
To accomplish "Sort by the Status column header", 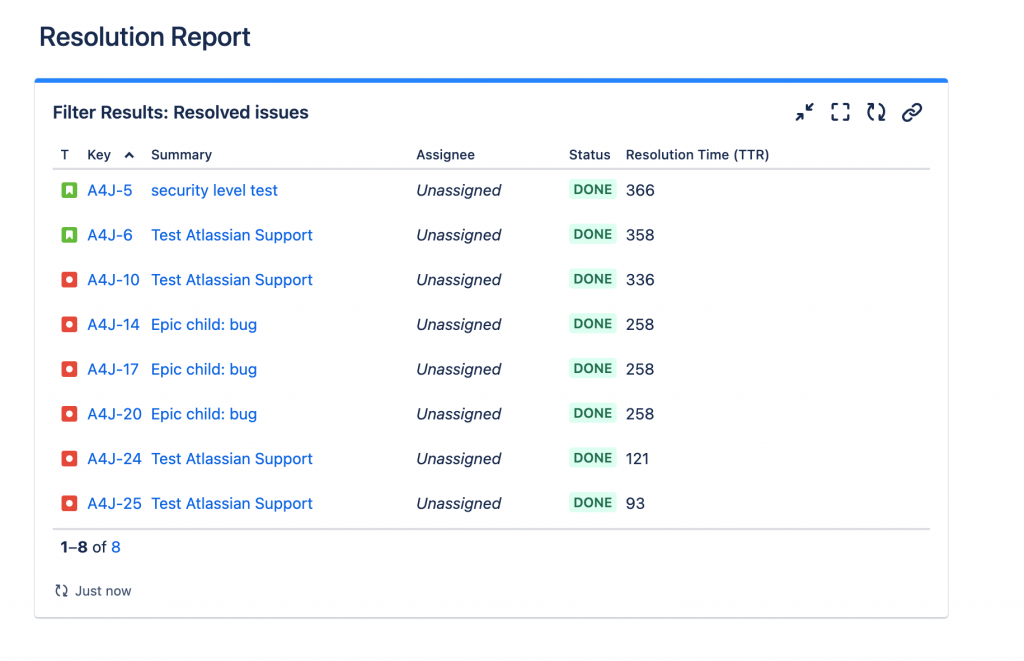I will click(589, 155).
